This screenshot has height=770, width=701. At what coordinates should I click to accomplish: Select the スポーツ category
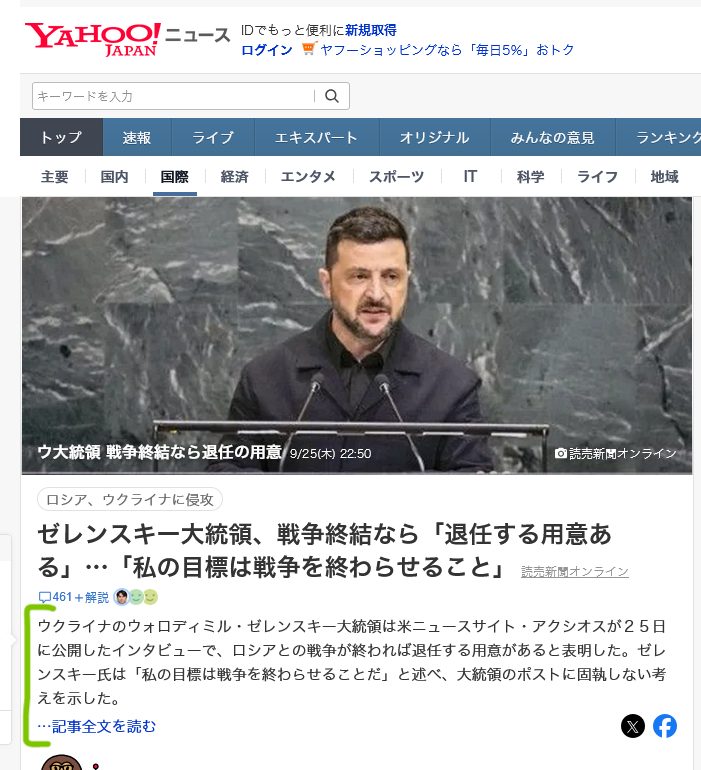[396, 177]
